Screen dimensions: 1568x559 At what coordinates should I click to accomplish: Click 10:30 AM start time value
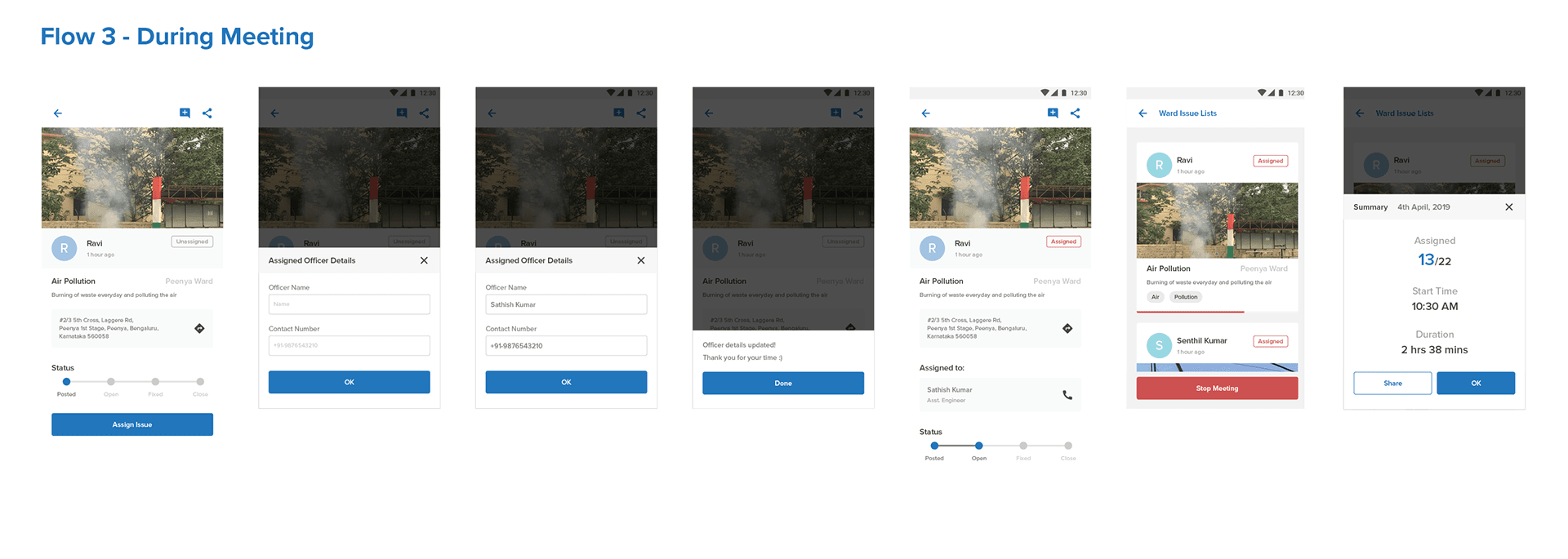(x=1435, y=306)
